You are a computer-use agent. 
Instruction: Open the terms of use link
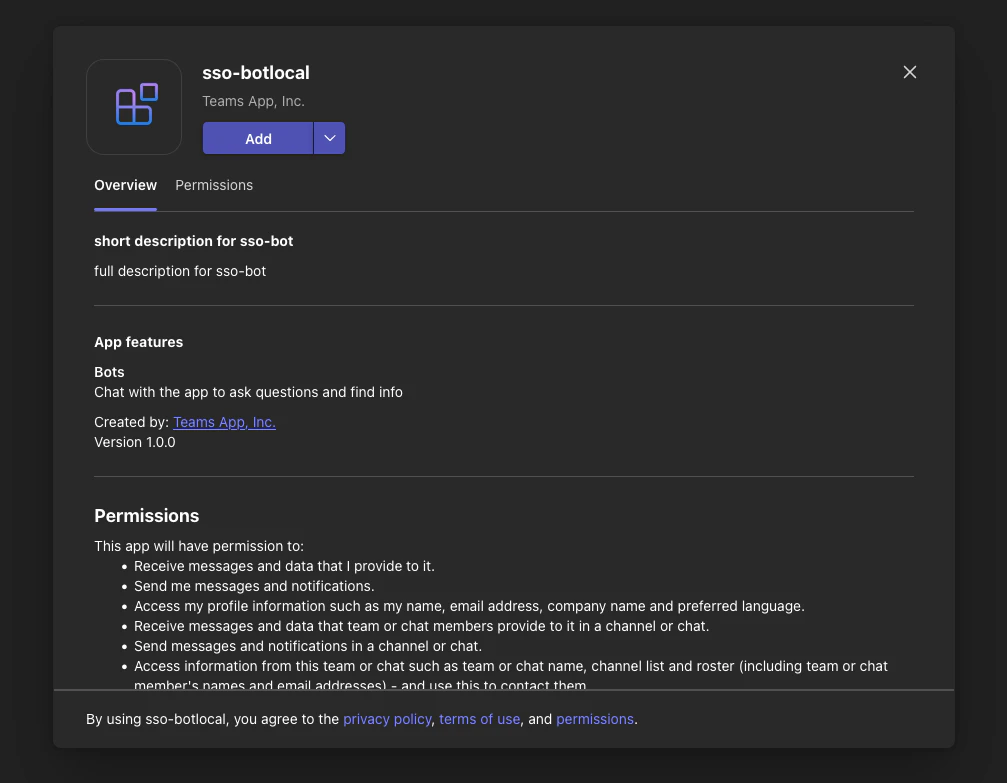tap(479, 719)
